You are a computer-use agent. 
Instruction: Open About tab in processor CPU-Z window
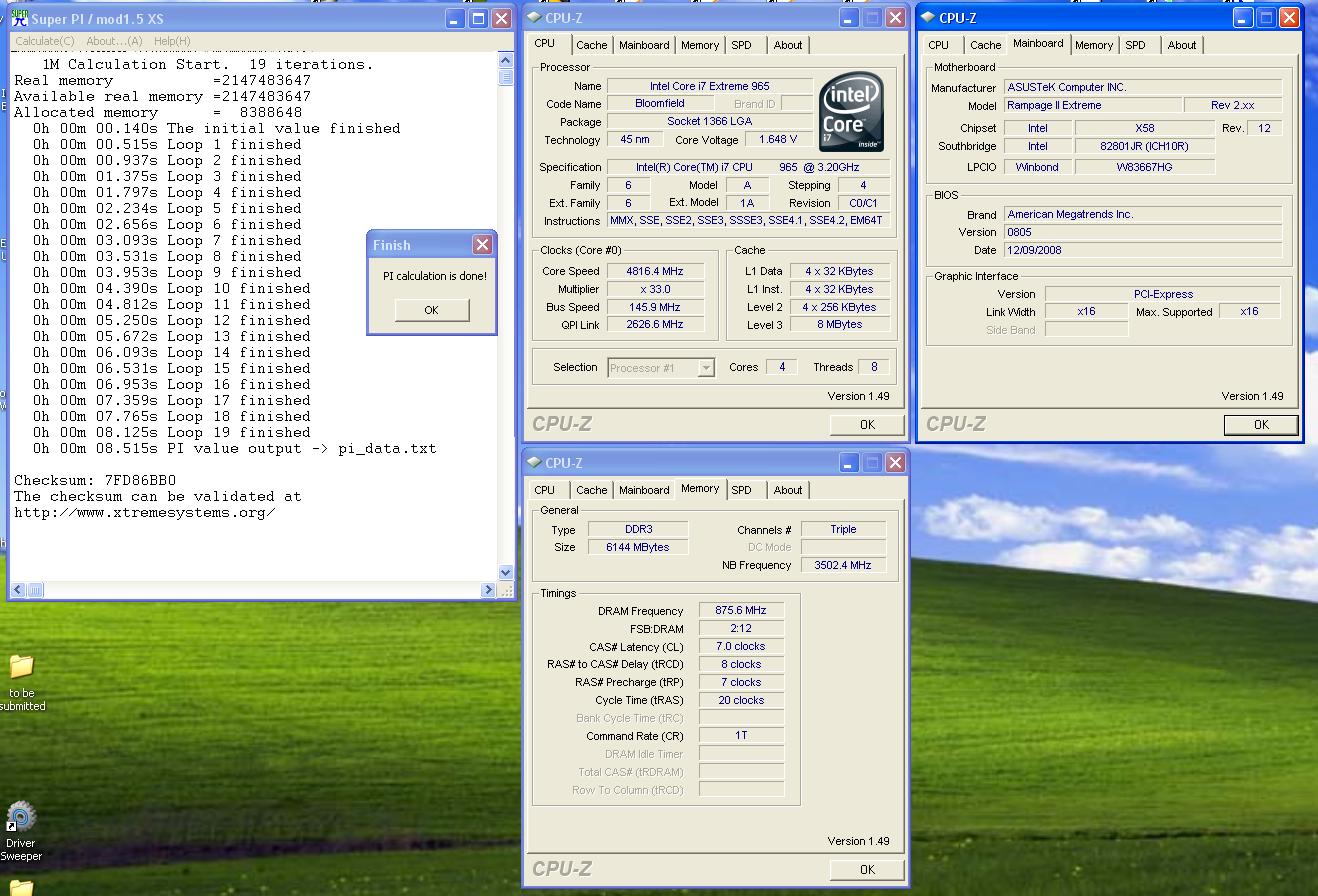click(788, 45)
